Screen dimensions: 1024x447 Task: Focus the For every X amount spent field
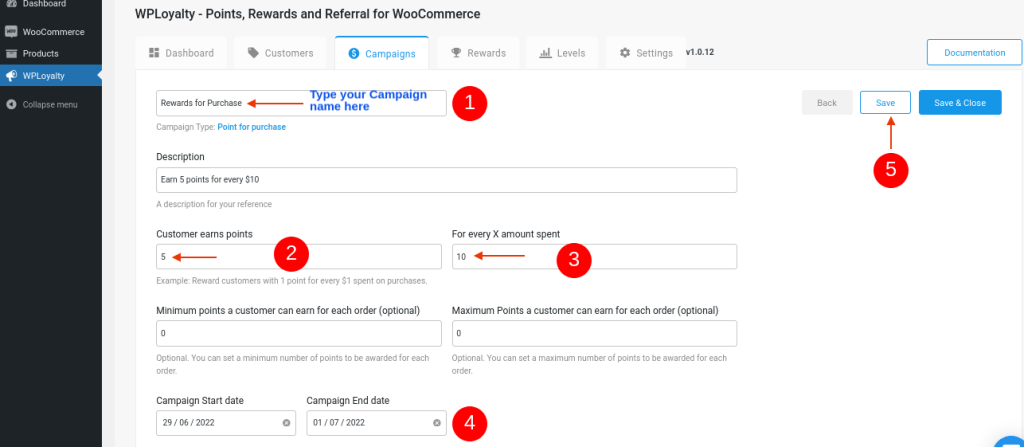tap(594, 257)
